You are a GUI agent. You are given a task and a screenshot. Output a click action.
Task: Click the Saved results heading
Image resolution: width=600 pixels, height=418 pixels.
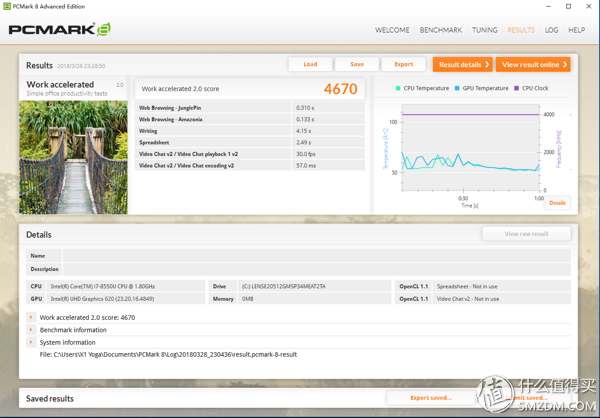(x=50, y=398)
